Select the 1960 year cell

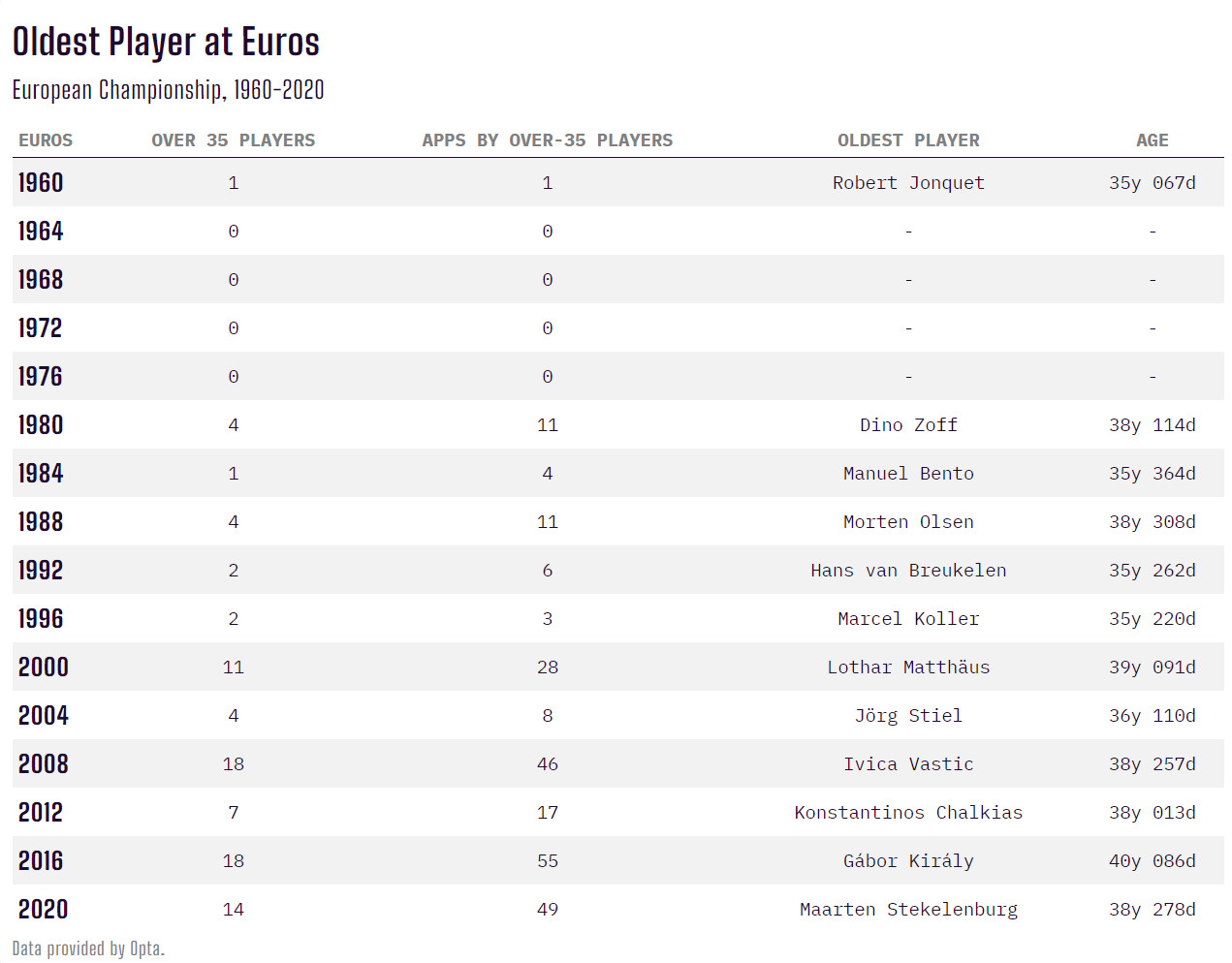click(x=41, y=183)
